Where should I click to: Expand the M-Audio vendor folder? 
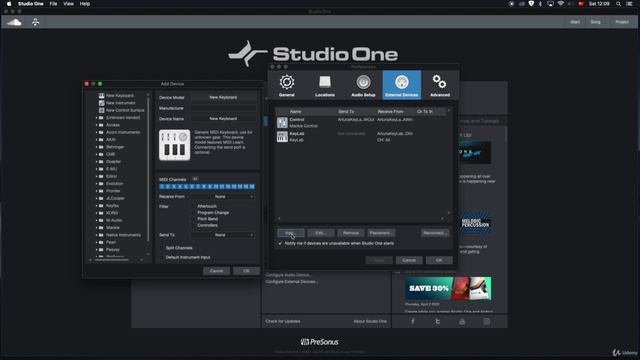click(x=97, y=220)
